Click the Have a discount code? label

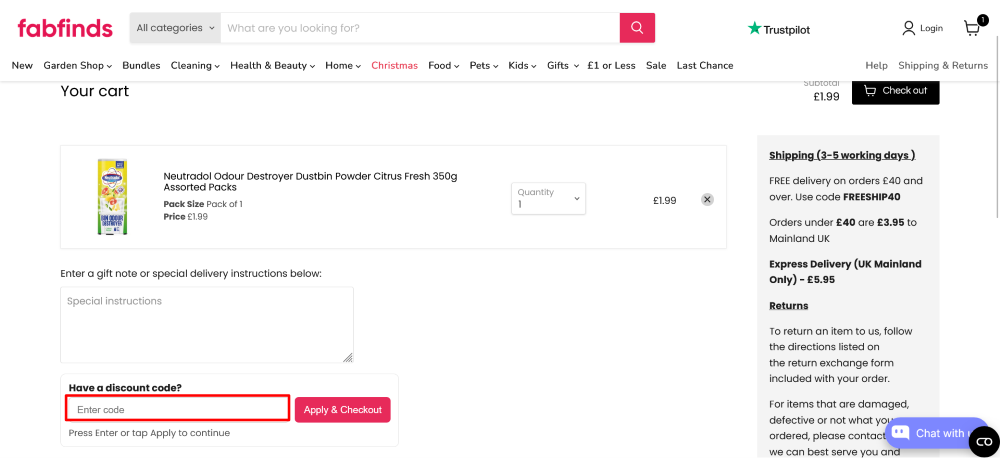[125, 388]
